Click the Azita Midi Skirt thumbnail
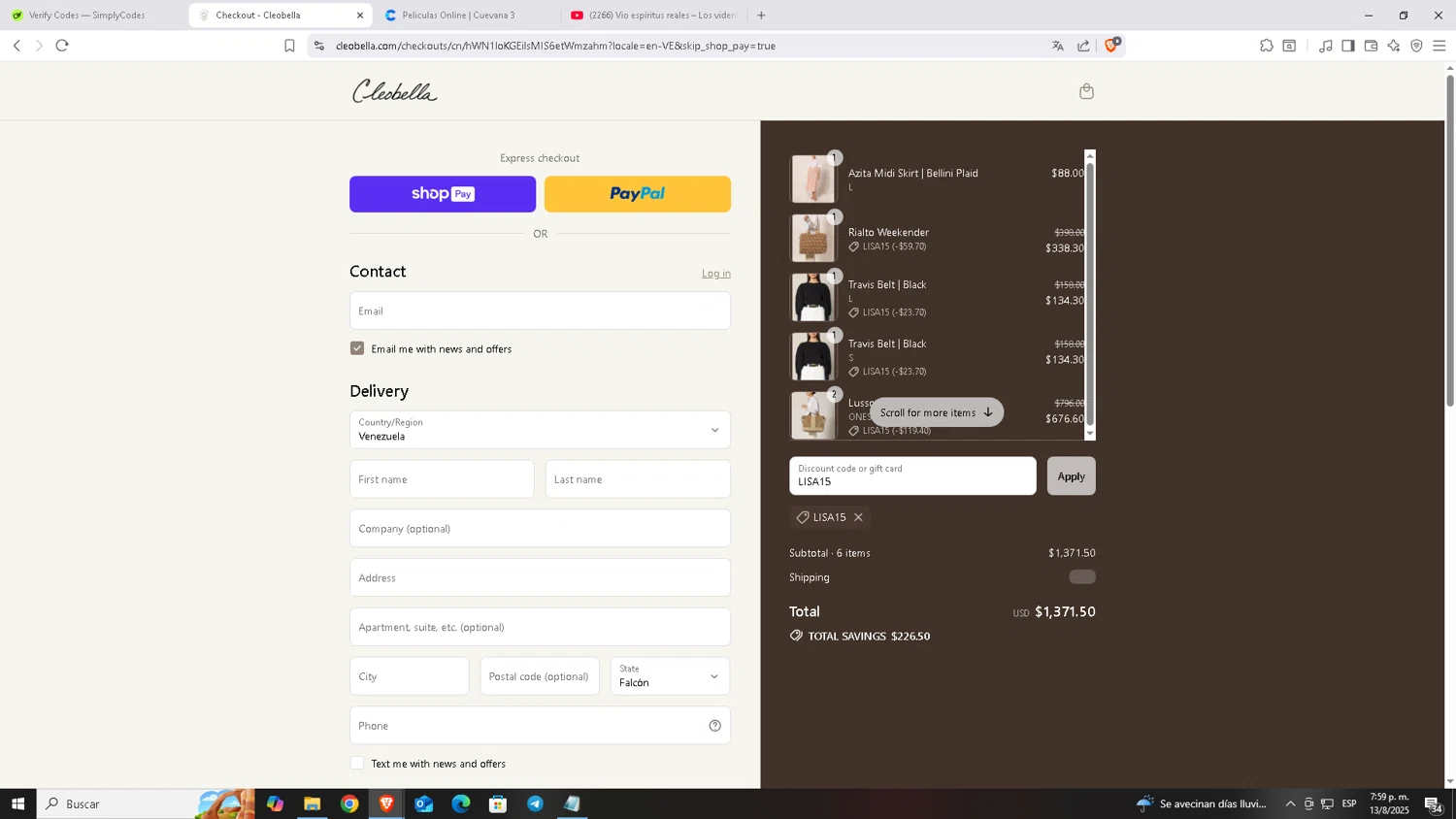The height and width of the screenshot is (819, 1456). tap(812, 180)
